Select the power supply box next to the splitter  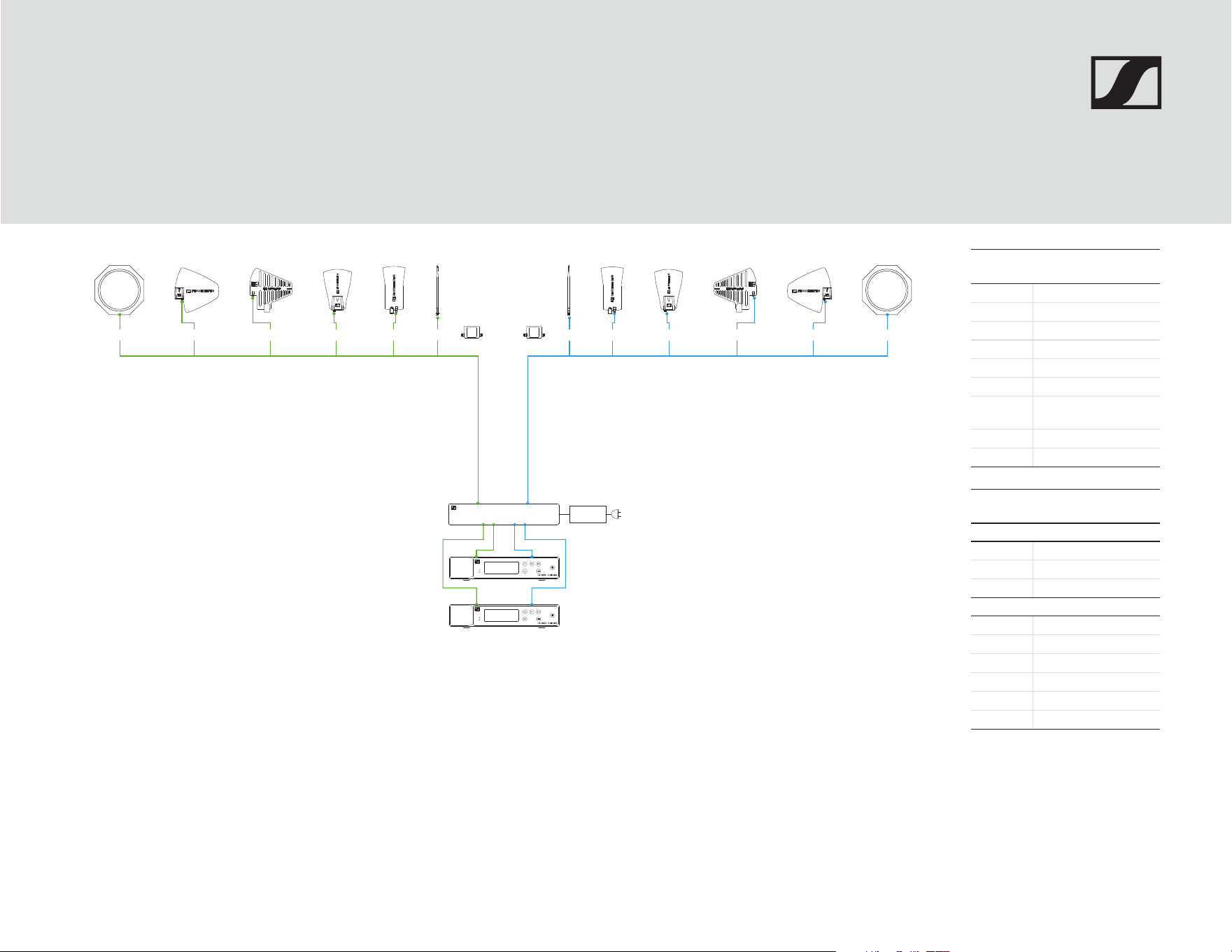pyautogui.click(x=588, y=514)
